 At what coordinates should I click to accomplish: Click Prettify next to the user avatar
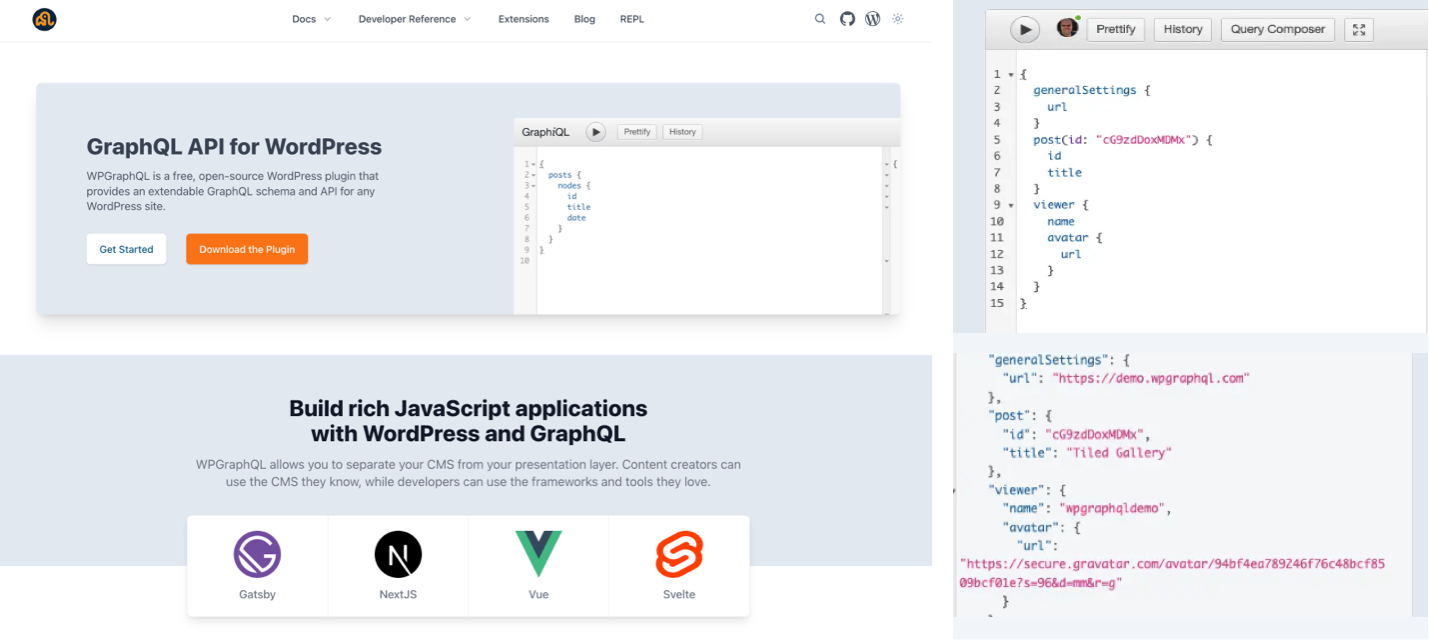[1116, 29]
